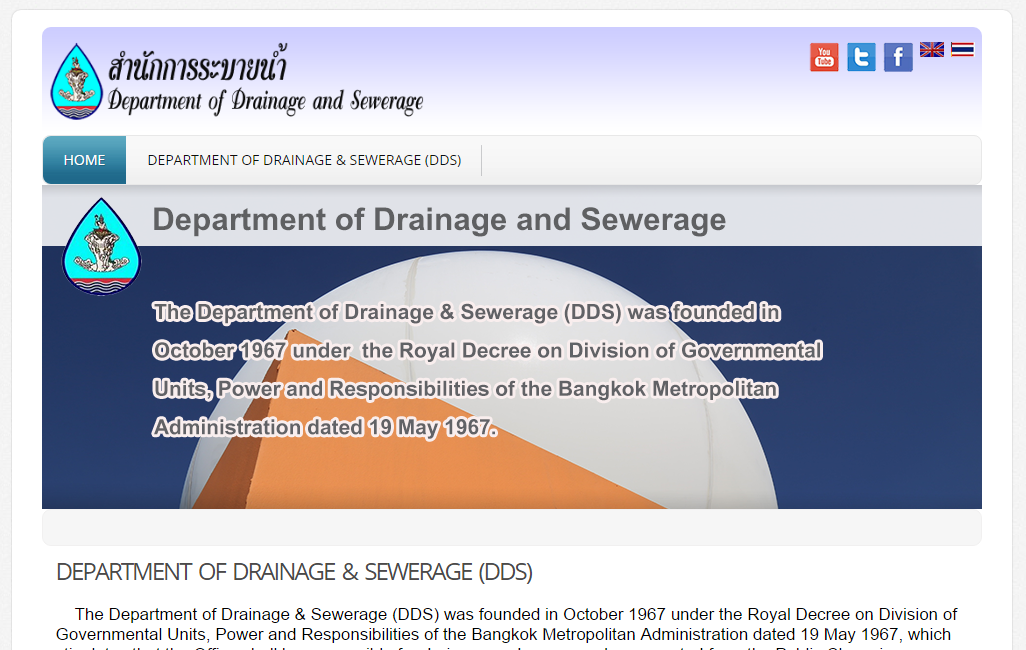Image resolution: width=1026 pixels, height=650 pixels.
Task: Go to the HOME menu tab
Action: point(84,160)
